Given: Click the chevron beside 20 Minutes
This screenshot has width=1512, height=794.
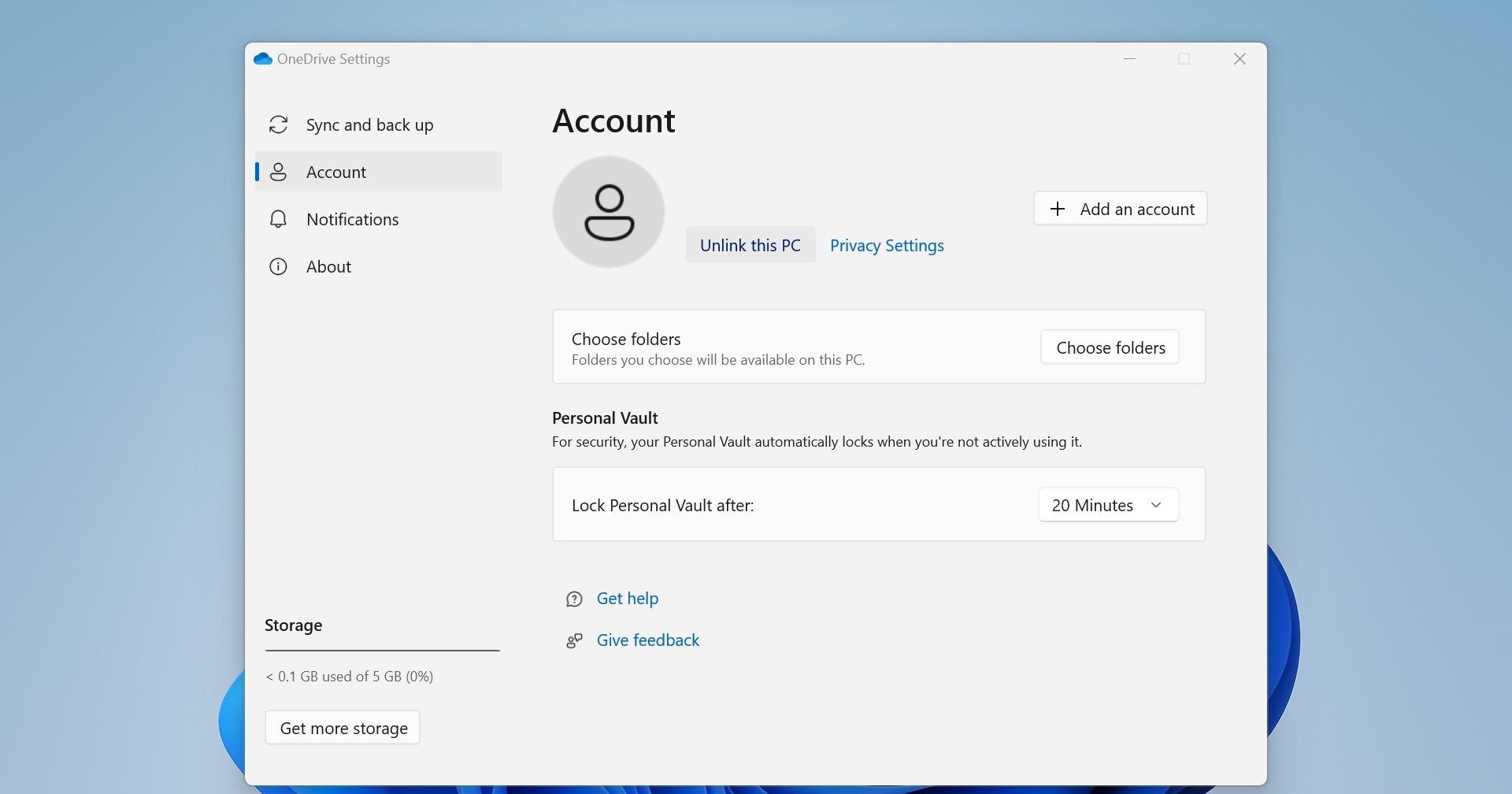Looking at the screenshot, I should click(1156, 506).
